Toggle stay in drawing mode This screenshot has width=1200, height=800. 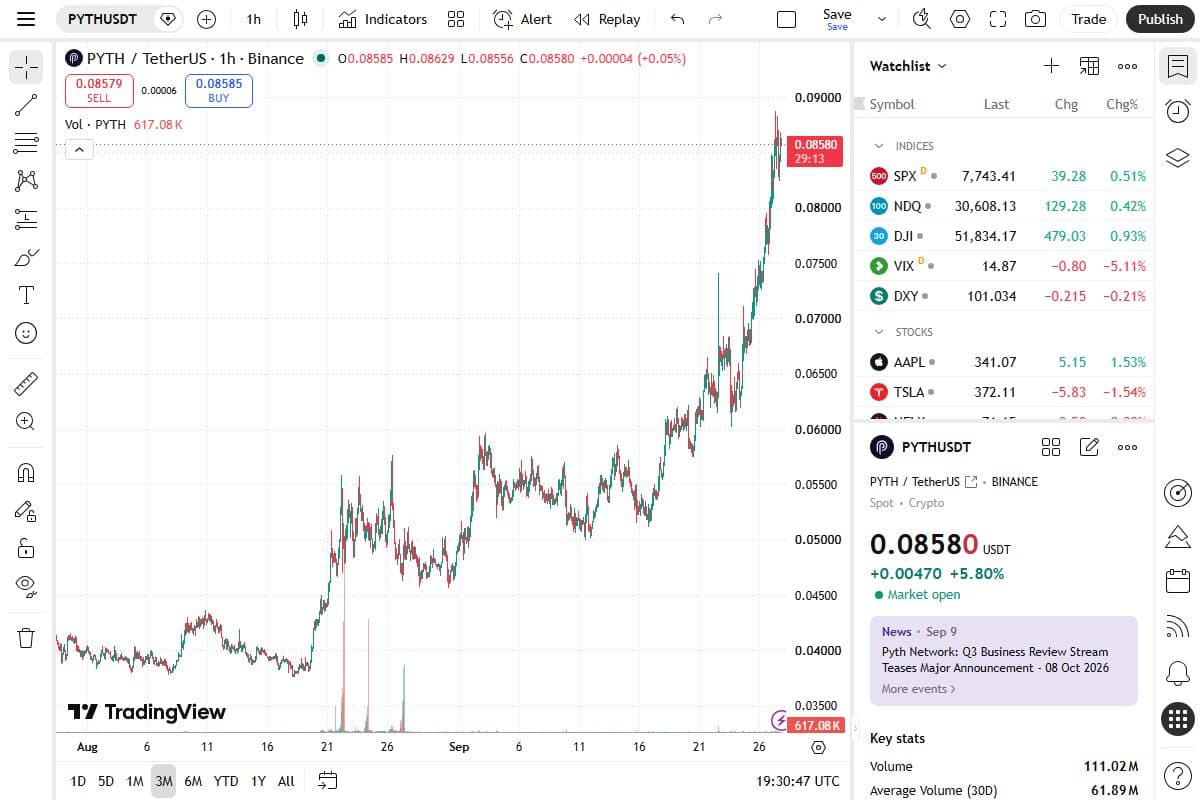[26, 510]
